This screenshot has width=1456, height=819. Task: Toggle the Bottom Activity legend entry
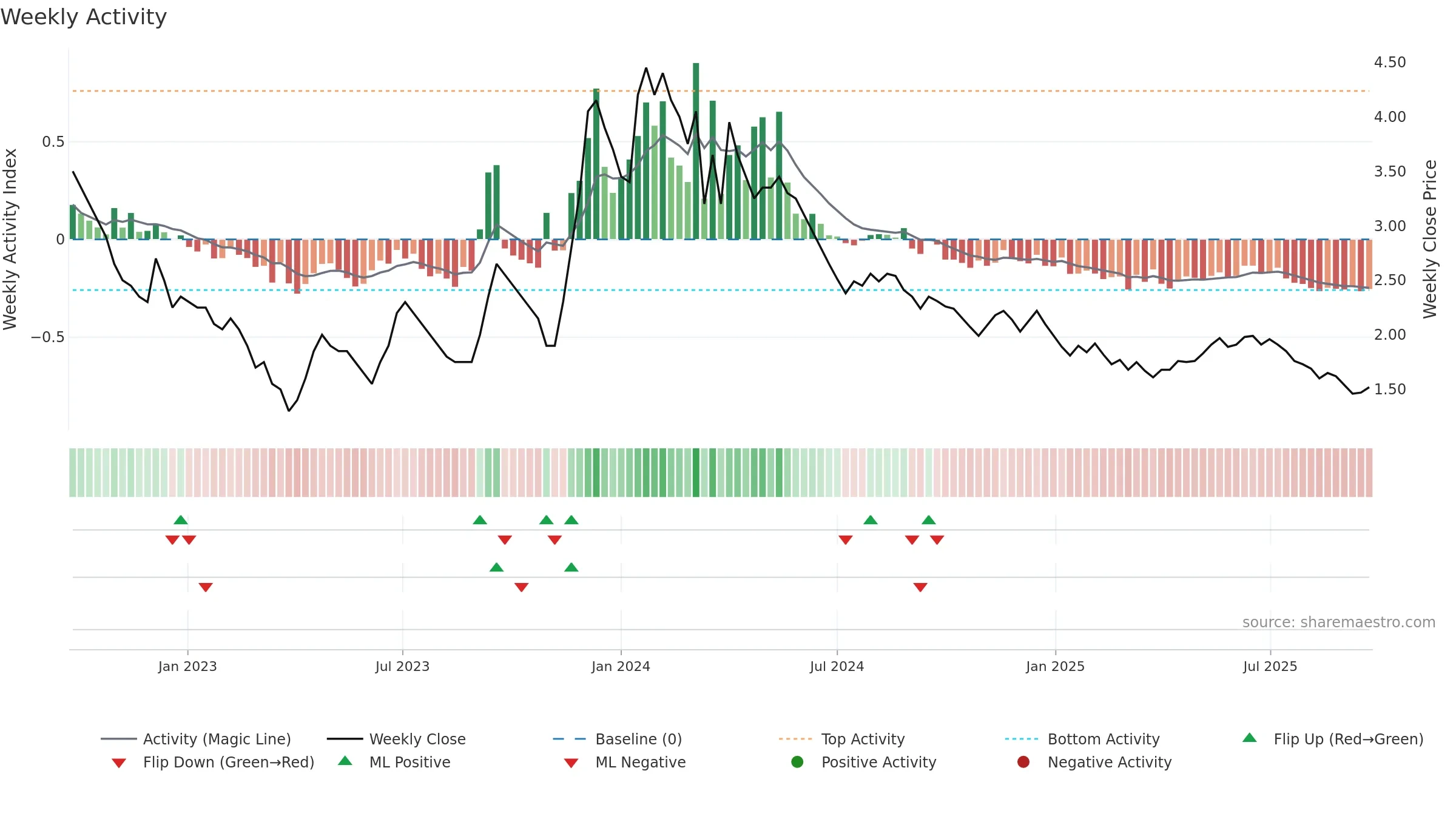pyautogui.click(x=1082, y=739)
